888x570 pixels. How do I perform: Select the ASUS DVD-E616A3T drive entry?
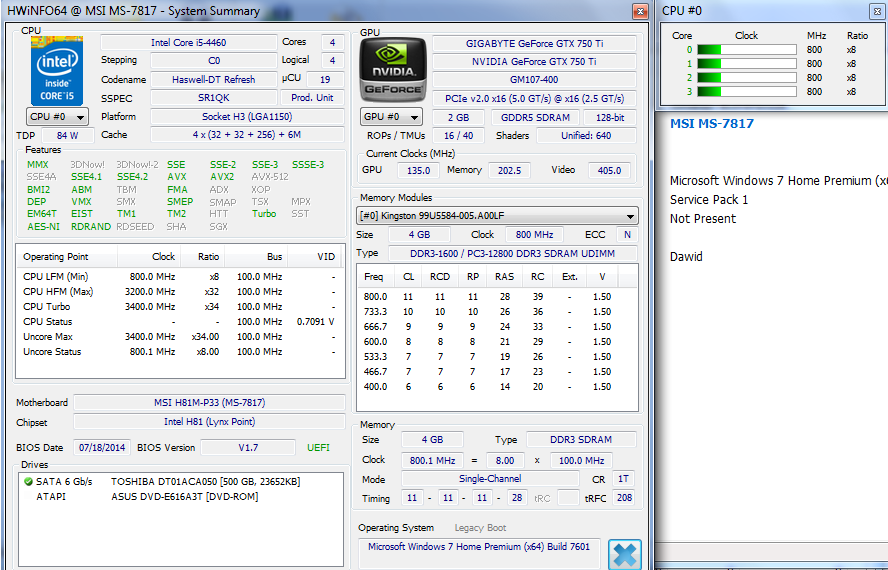pyautogui.click(x=180, y=497)
